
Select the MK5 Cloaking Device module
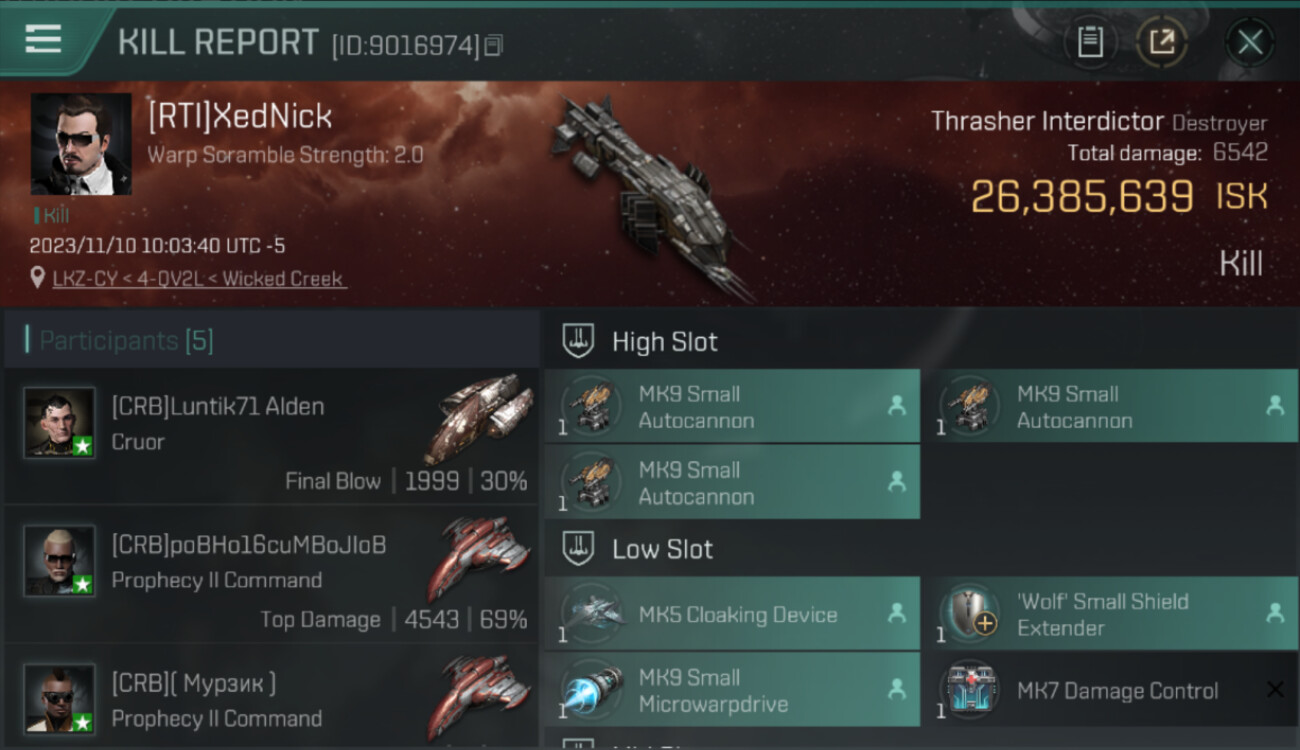pyautogui.click(x=732, y=614)
